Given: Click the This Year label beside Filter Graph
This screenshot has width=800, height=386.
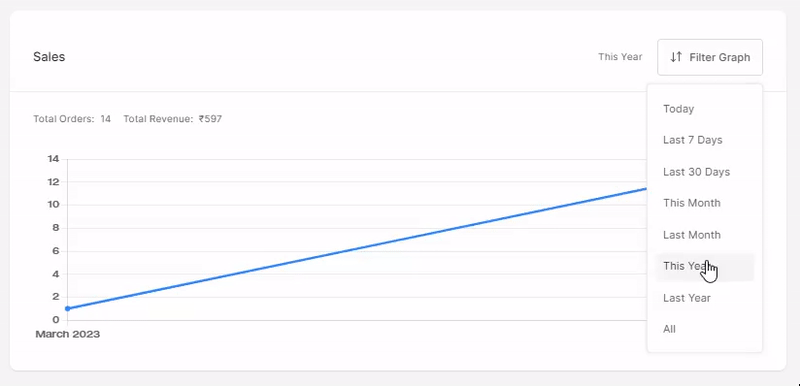Looking at the screenshot, I should 620,57.
